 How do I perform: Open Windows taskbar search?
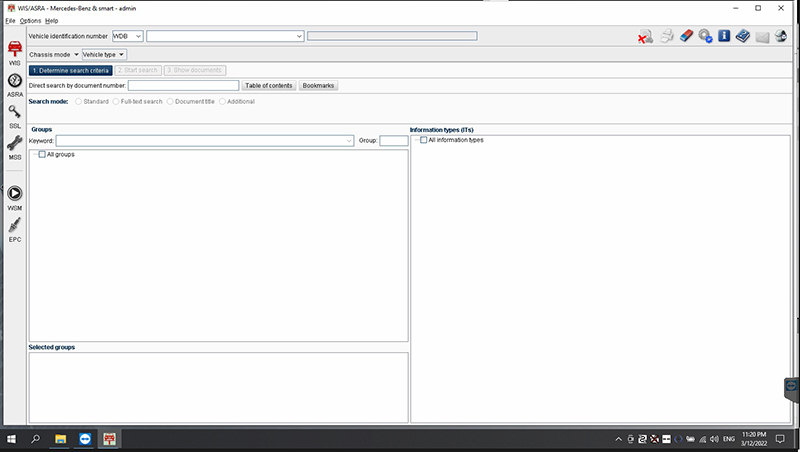click(35, 439)
